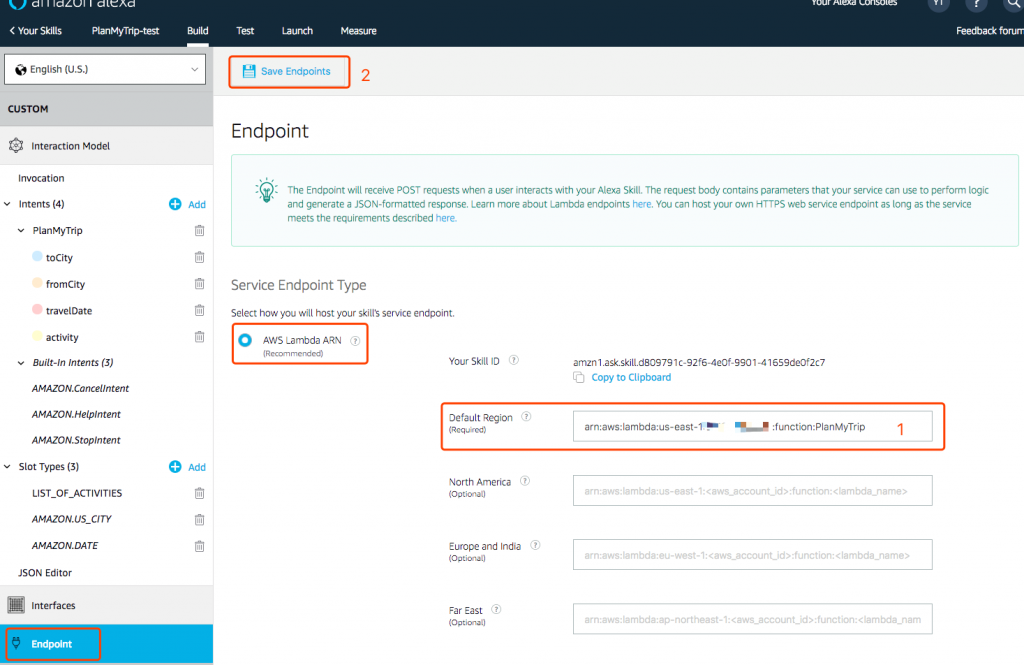Open help tooltip for Europe and India
Screen dimensions: 1024x665
click(536, 545)
